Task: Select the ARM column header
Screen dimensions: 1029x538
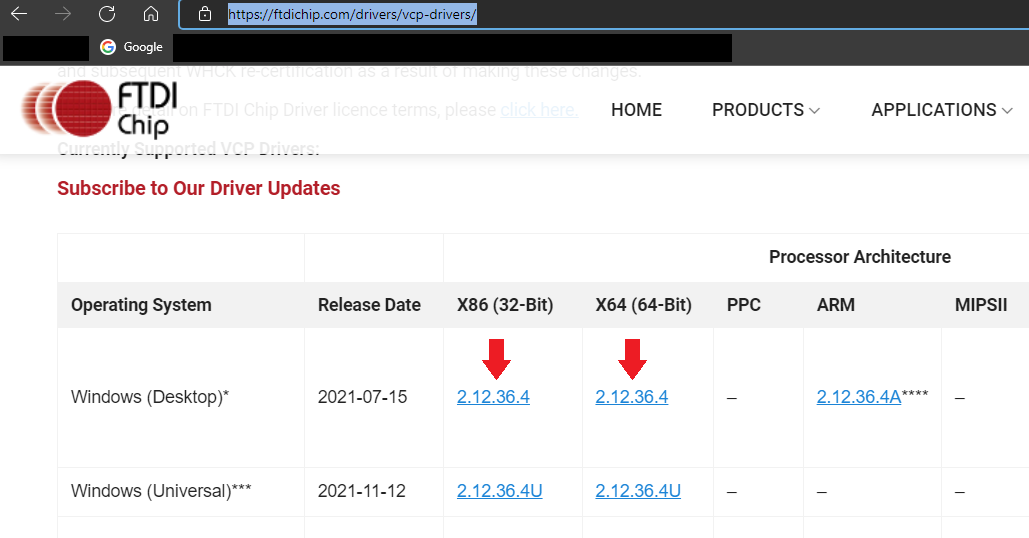Action: 835,305
